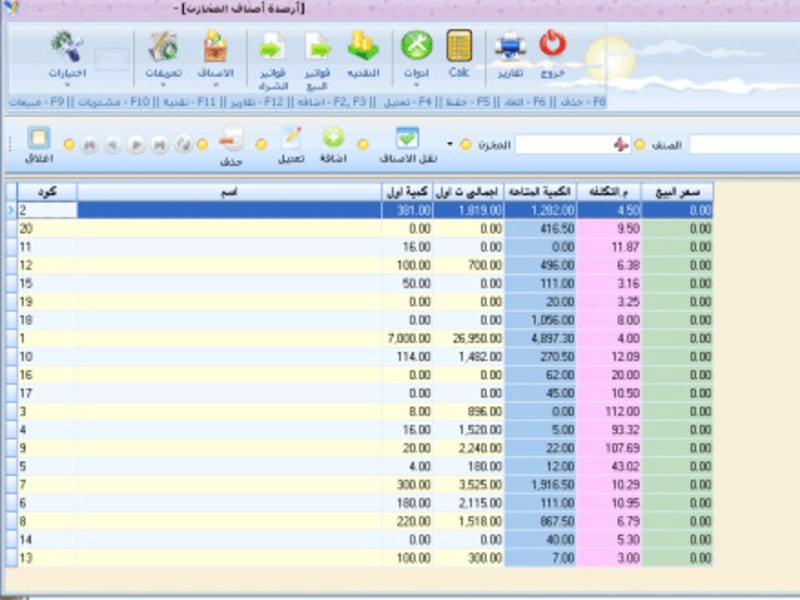Go to the previous record navigation button
This screenshot has height=600, width=800.
click(112, 145)
